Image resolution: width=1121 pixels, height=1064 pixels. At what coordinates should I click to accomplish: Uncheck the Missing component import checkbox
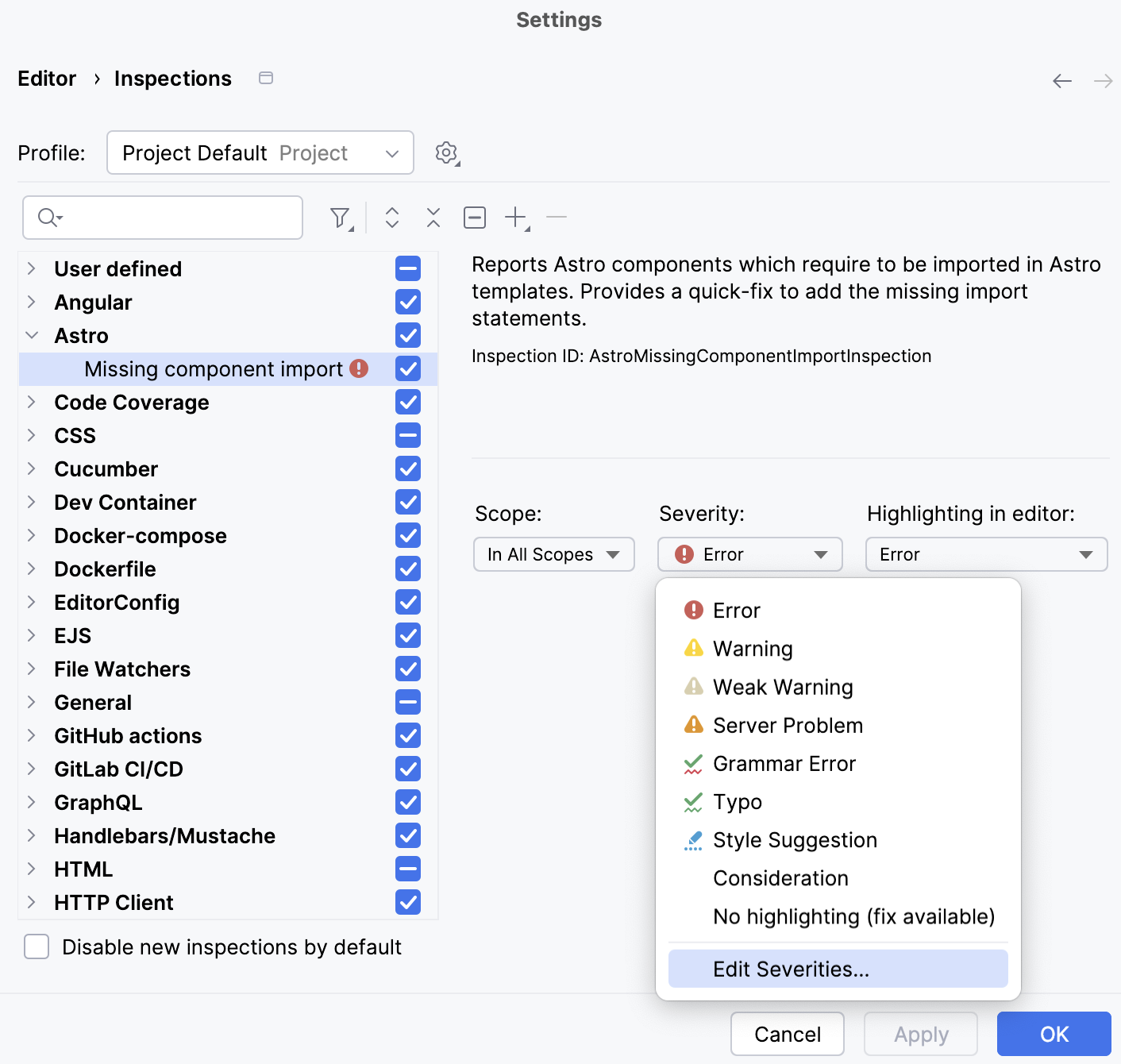[x=408, y=369]
